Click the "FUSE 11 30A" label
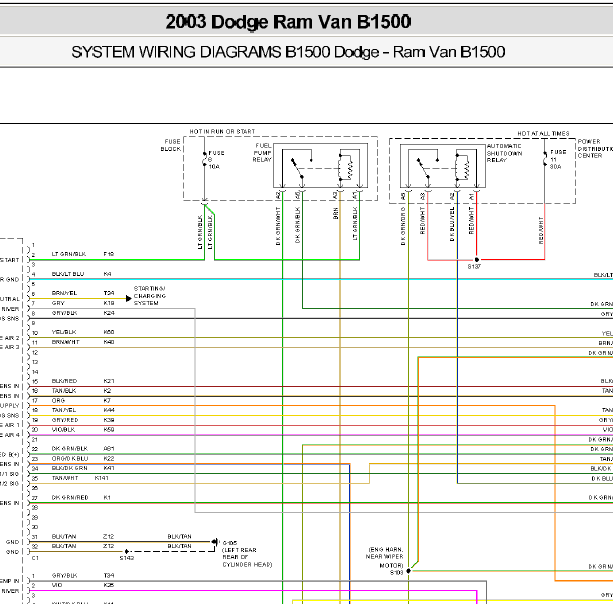 558,159
